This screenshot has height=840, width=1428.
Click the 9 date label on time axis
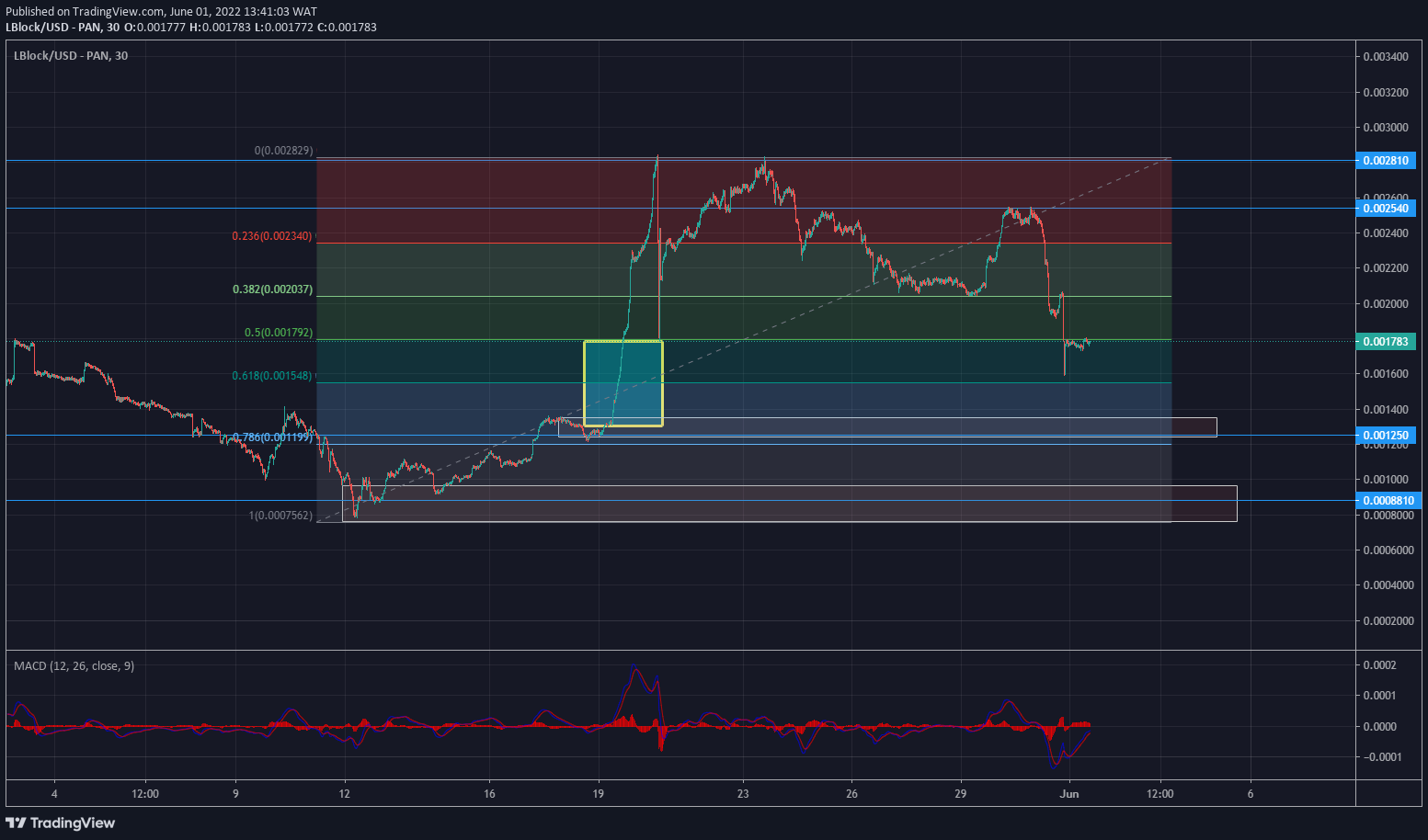[x=235, y=794]
